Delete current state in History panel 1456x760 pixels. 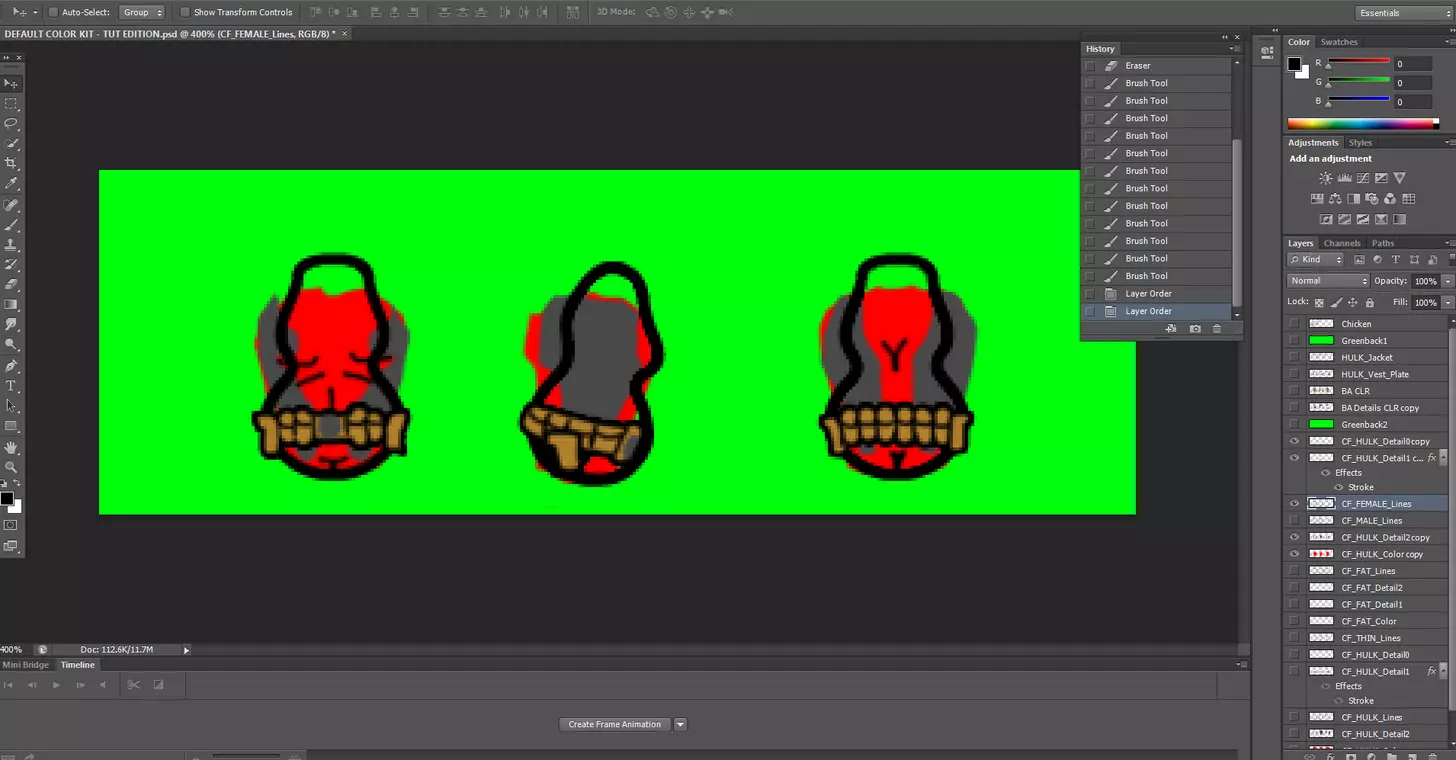pos(1217,329)
